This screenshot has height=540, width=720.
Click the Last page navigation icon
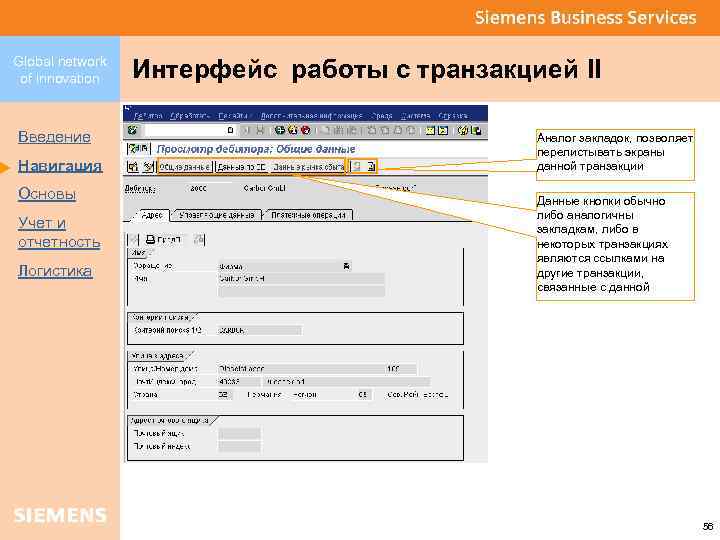411,130
